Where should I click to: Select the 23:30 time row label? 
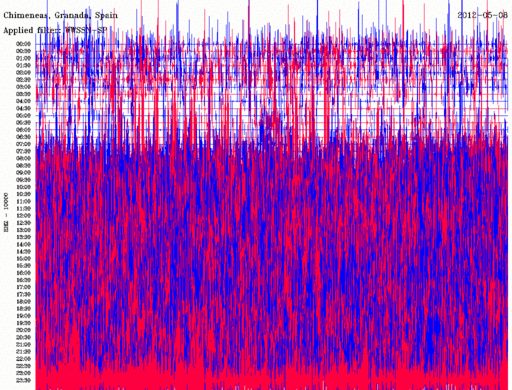(23, 380)
